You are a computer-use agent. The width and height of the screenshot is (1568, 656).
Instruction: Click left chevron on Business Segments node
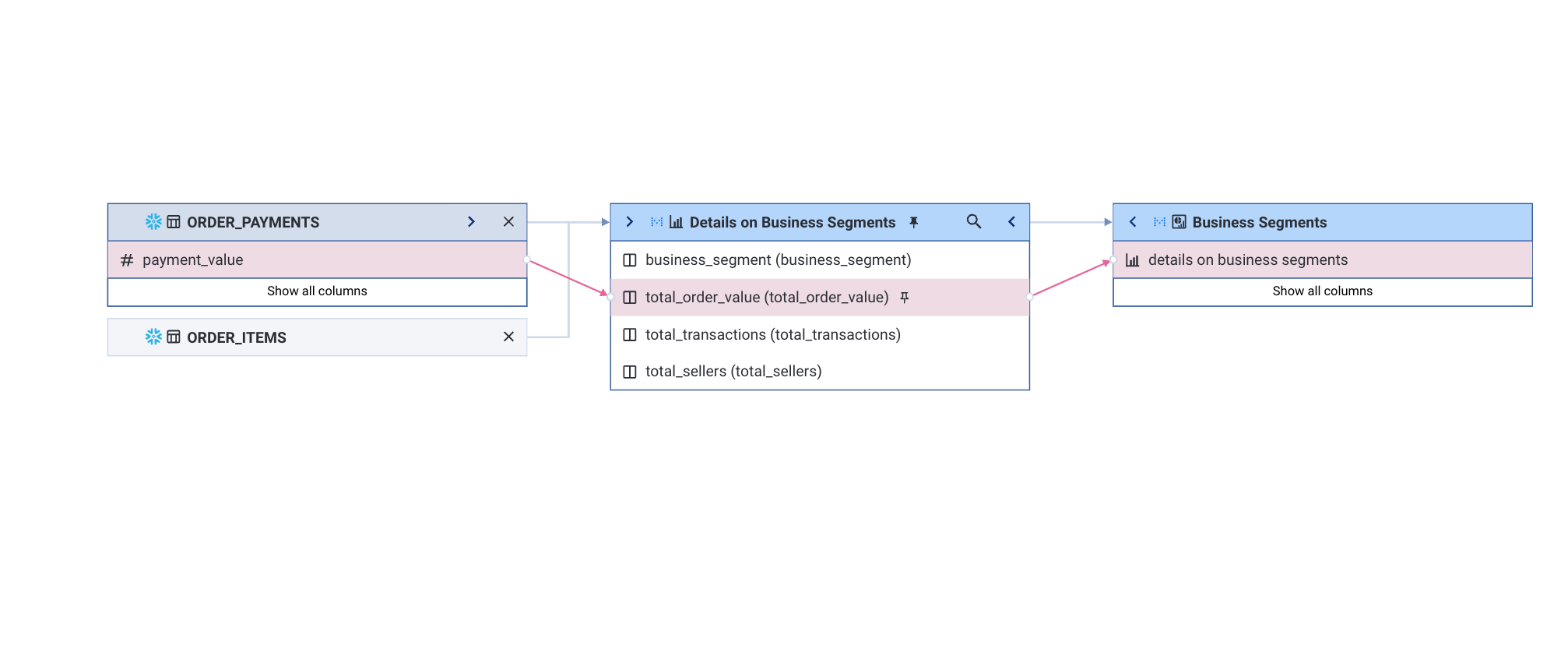click(1133, 222)
